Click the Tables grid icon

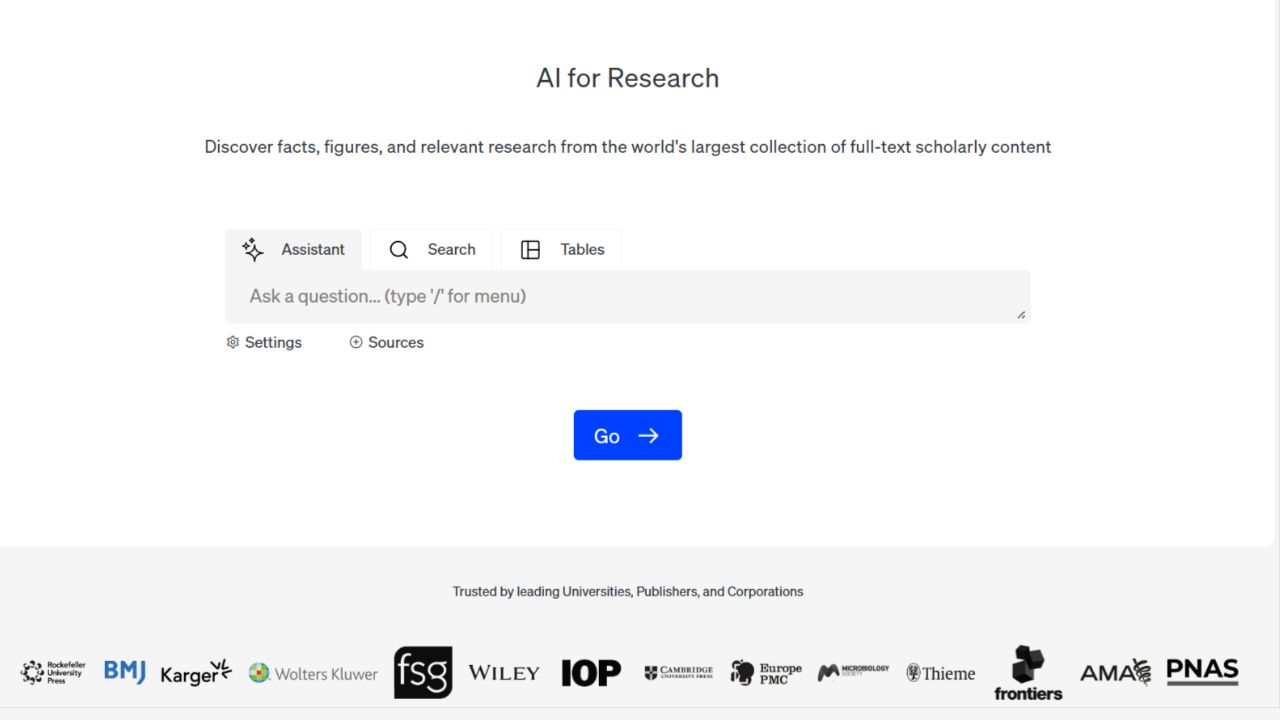531,250
